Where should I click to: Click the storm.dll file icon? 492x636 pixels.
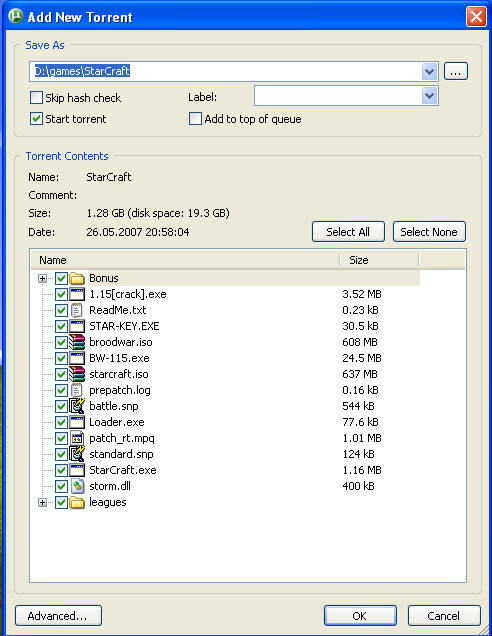pos(77,486)
